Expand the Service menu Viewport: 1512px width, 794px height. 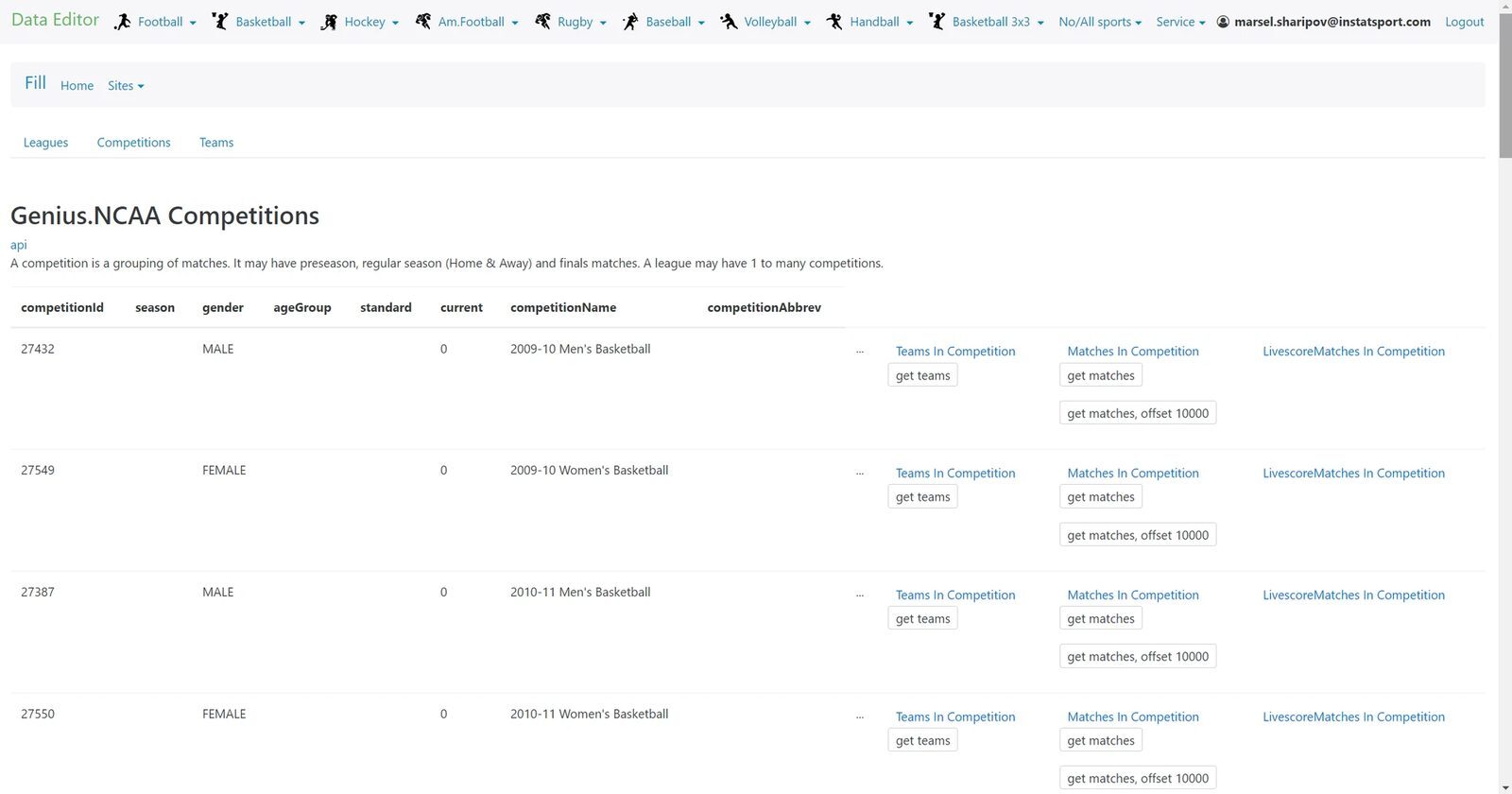tap(1180, 22)
